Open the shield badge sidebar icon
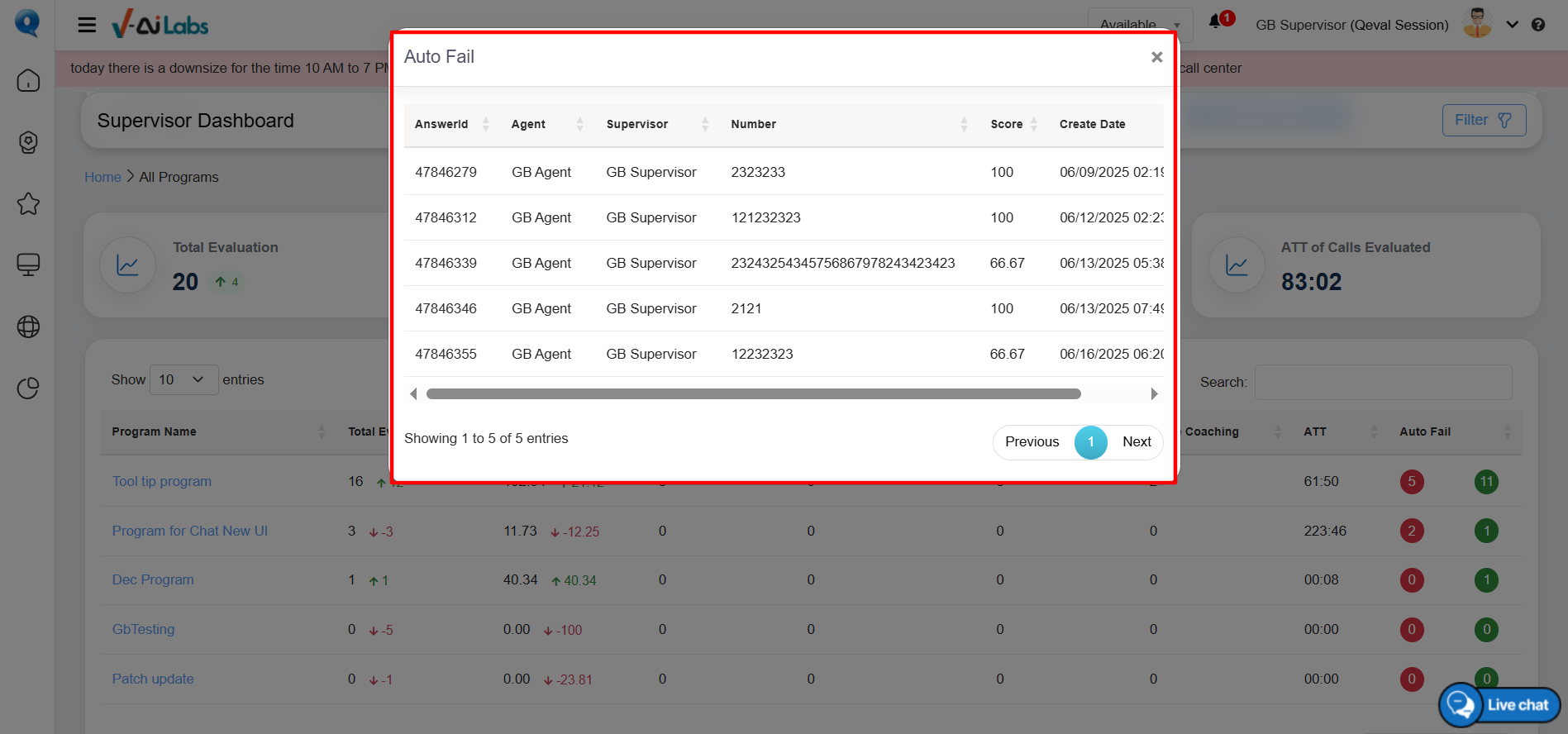 28,142
